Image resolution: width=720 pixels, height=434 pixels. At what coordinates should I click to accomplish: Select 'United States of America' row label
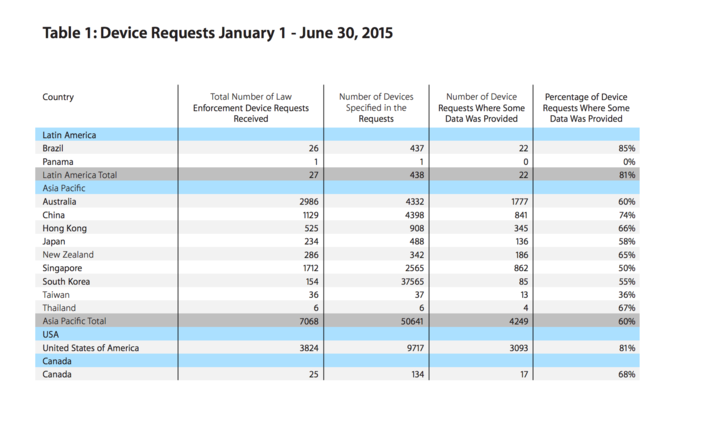[x=90, y=348]
